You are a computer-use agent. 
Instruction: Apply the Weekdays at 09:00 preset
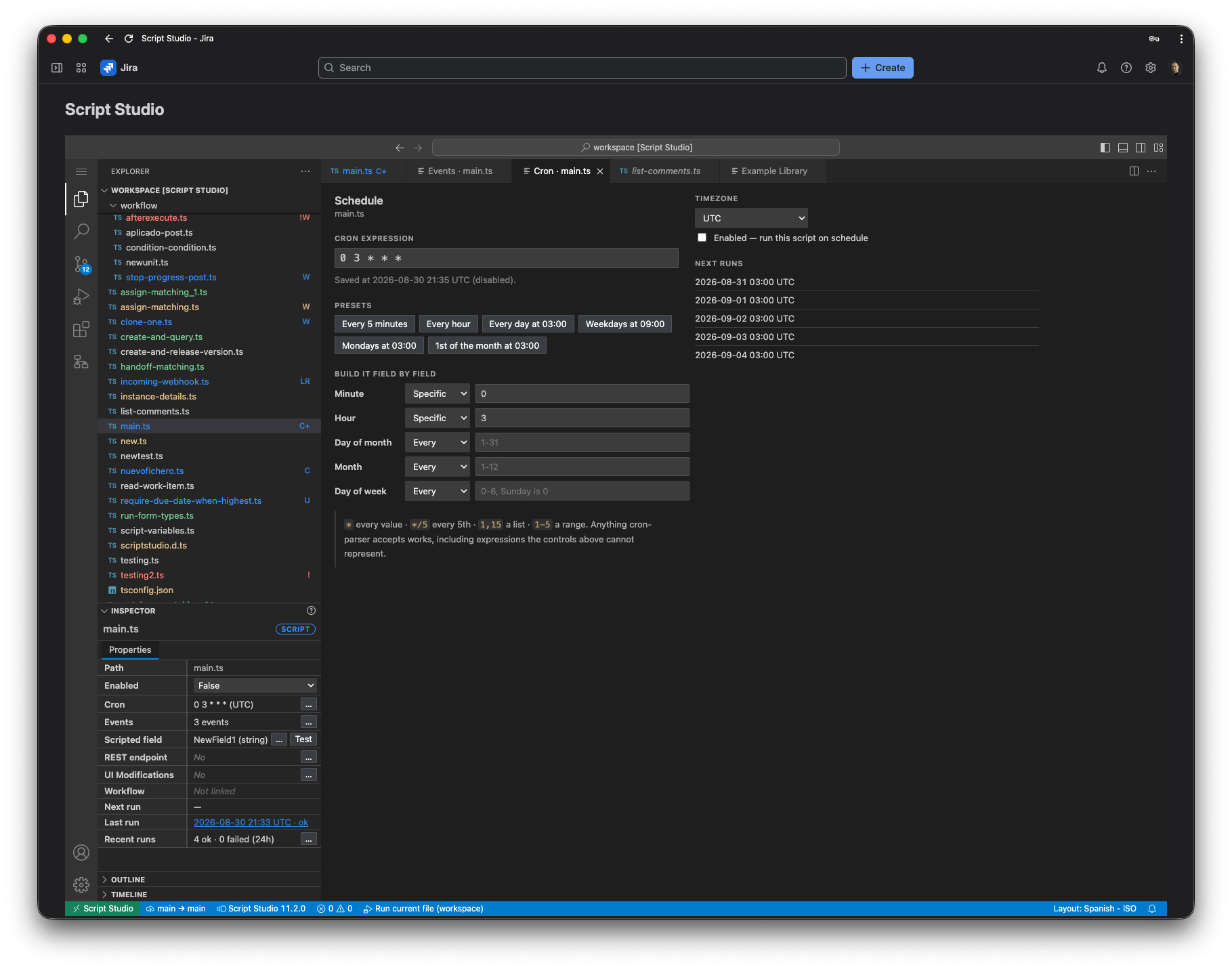(x=625, y=324)
